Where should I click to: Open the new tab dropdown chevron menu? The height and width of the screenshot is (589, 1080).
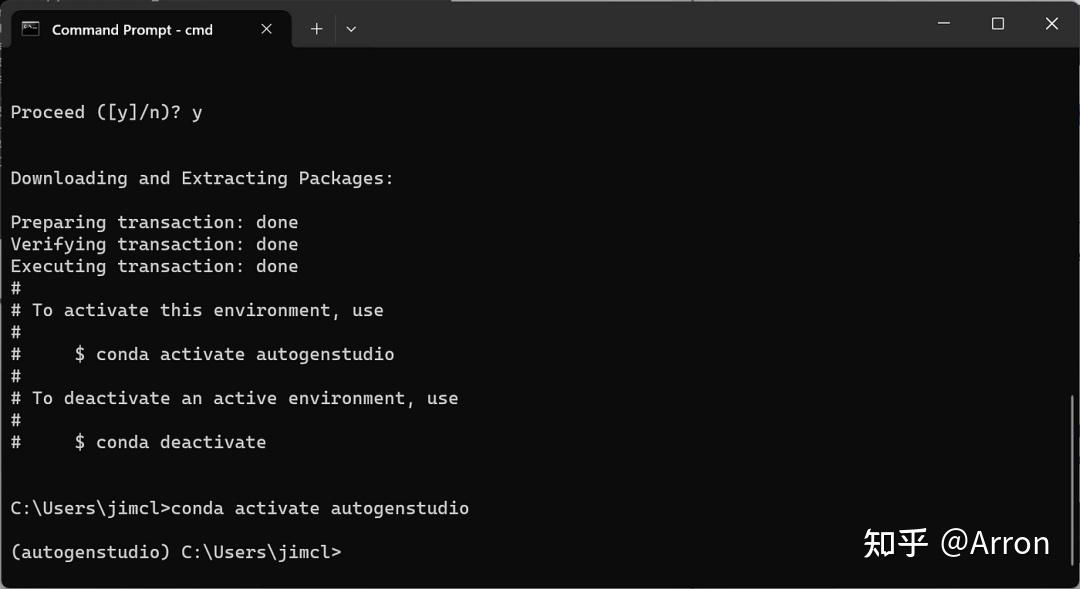tap(351, 29)
